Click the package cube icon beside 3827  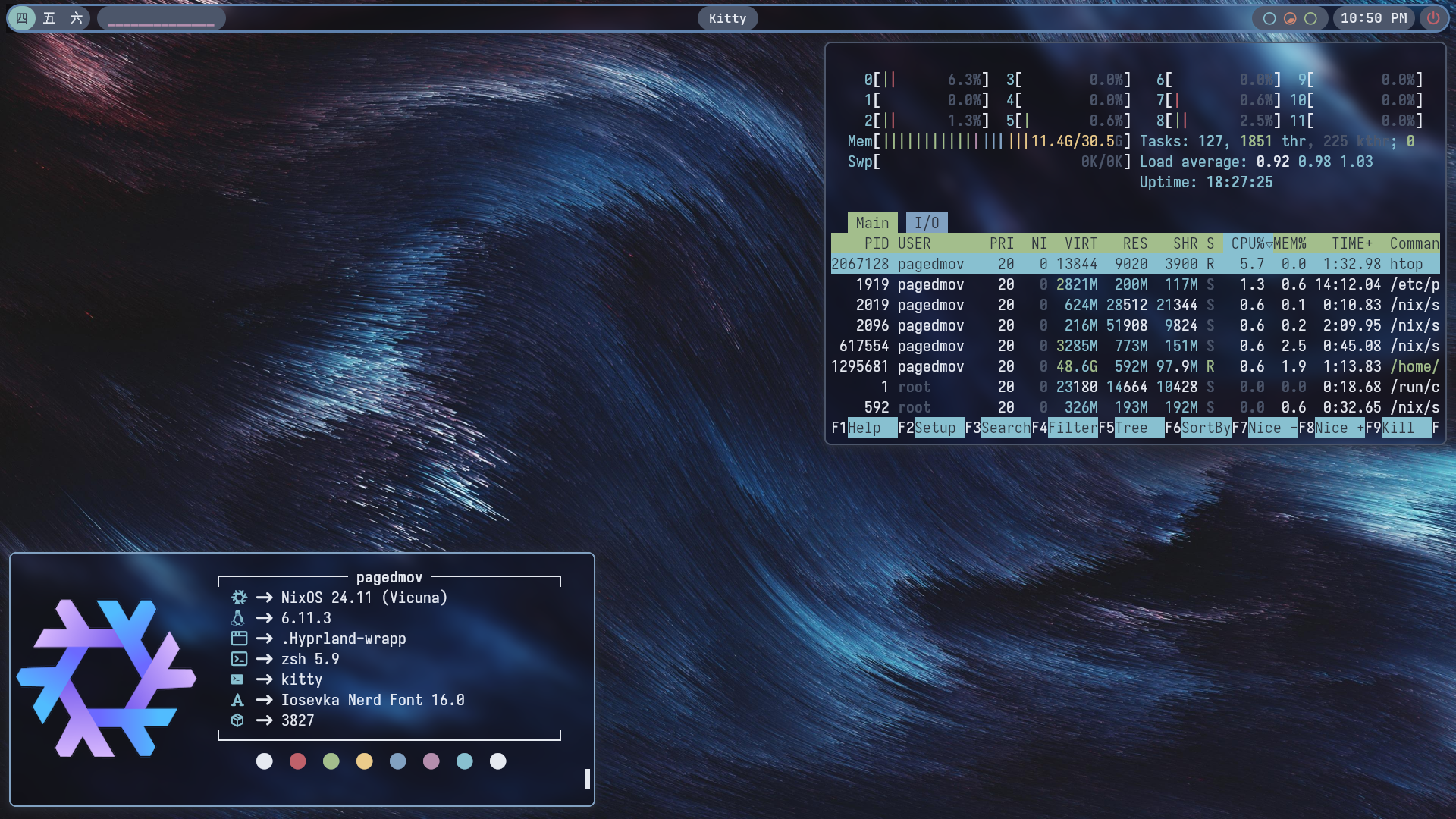(238, 720)
